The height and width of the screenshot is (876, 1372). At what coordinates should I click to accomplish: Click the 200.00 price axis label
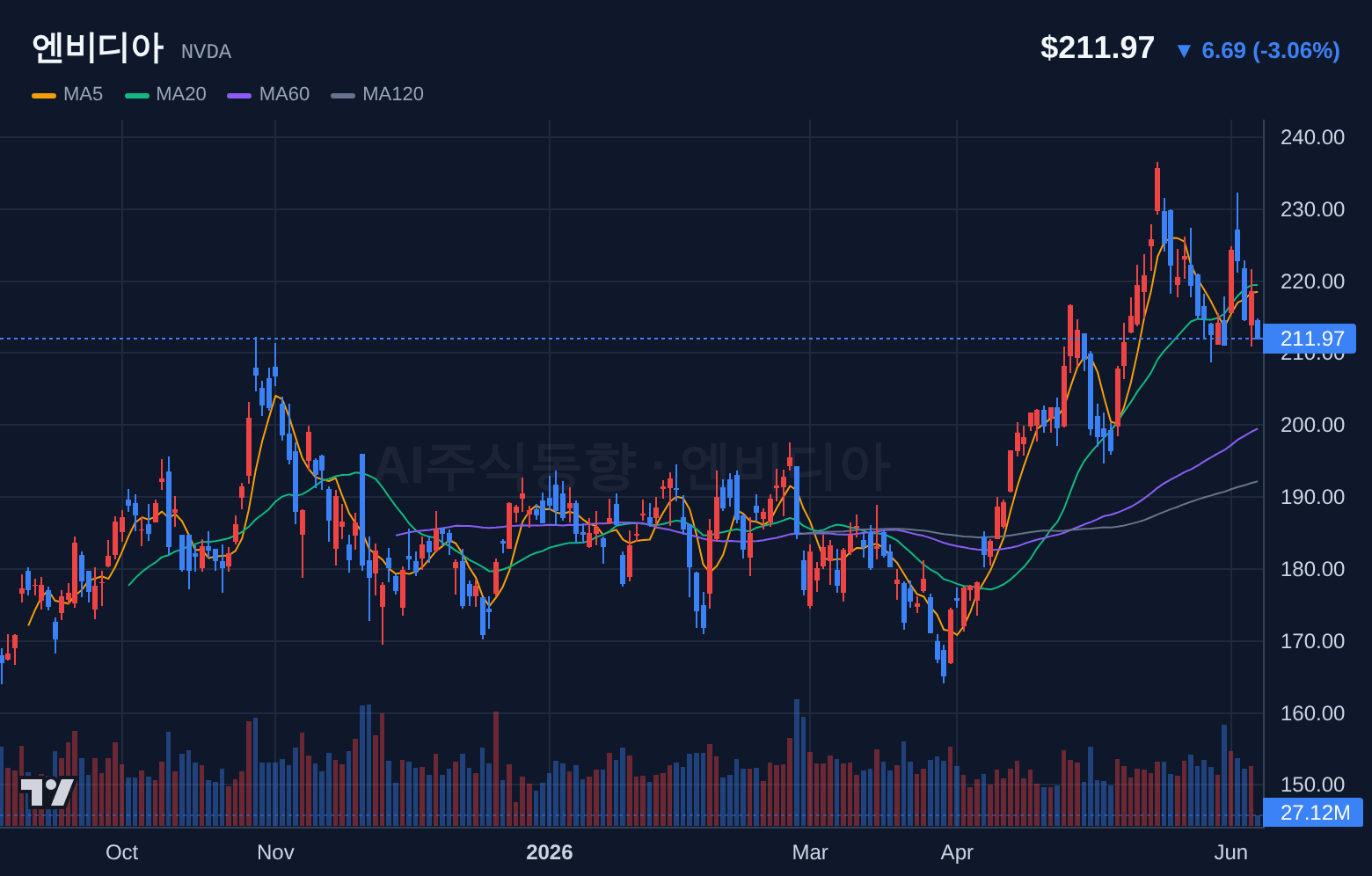[1312, 425]
